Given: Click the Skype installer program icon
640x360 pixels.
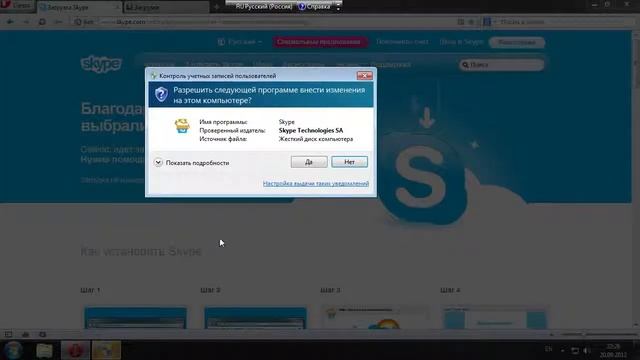Looking at the screenshot, I should [182, 126].
